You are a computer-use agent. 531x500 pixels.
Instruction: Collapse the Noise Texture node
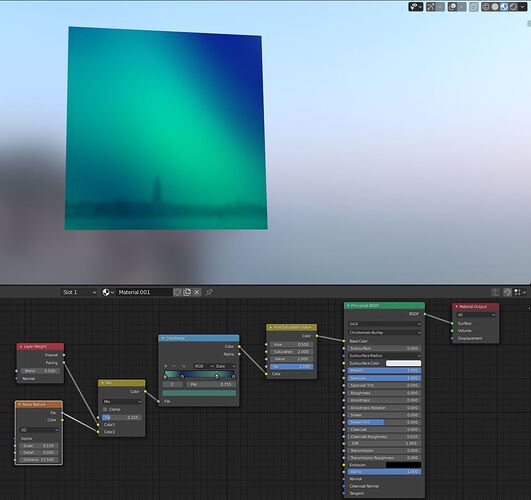coord(20,404)
